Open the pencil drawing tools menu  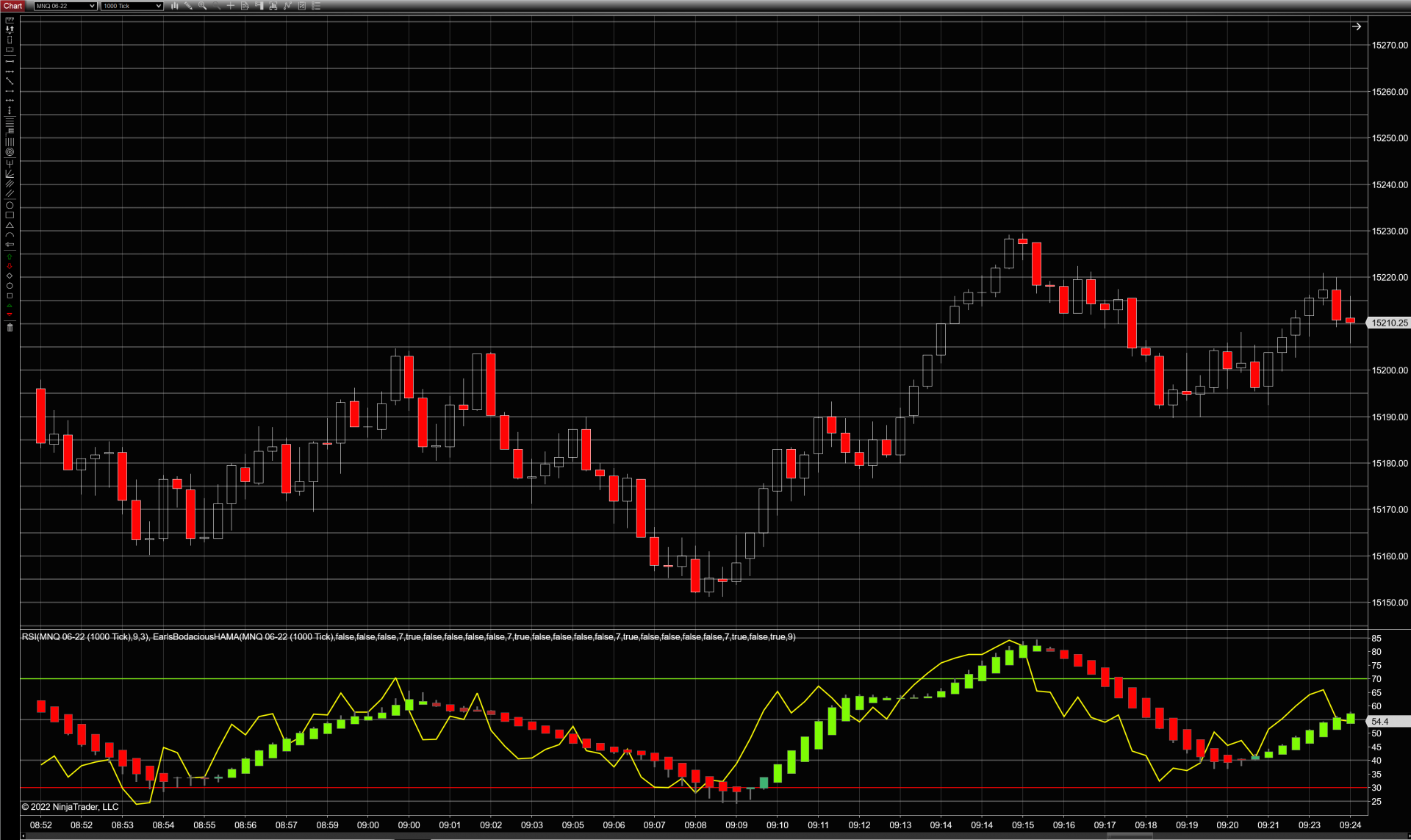(189, 6)
